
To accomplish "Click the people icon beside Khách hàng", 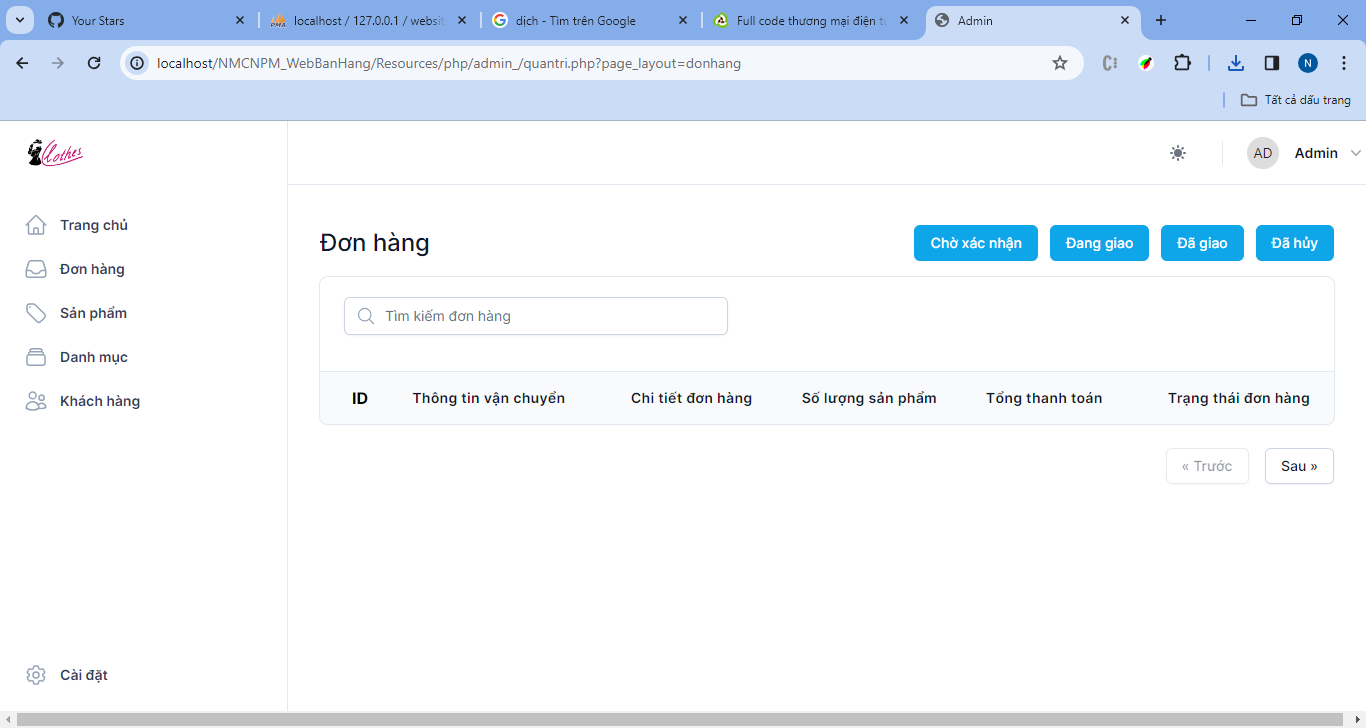I will pyautogui.click(x=36, y=401).
